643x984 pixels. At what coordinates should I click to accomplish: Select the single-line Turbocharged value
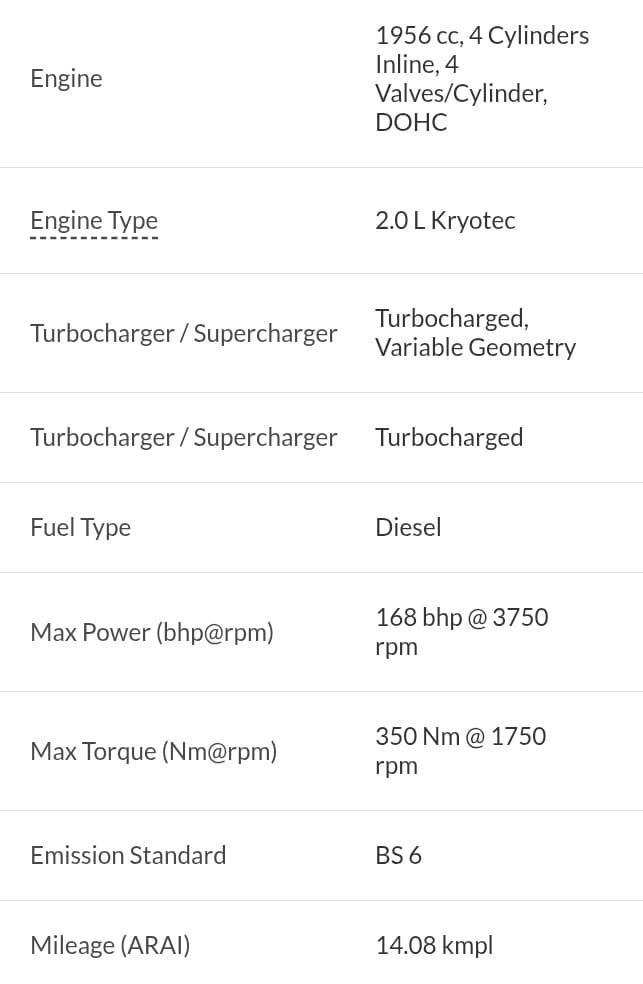pyautogui.click(x=449, y=437)
